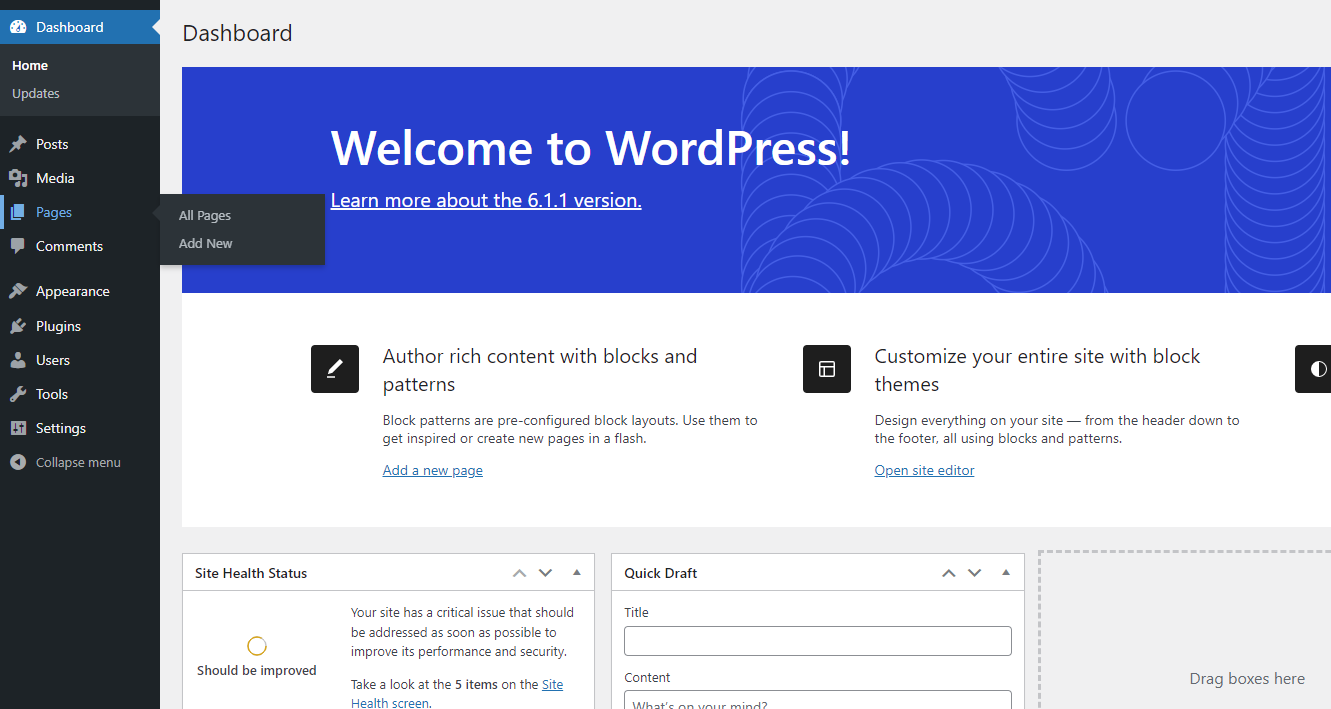
Task: Click the Plugins plug icon
Action: click(x=18, y=326)
